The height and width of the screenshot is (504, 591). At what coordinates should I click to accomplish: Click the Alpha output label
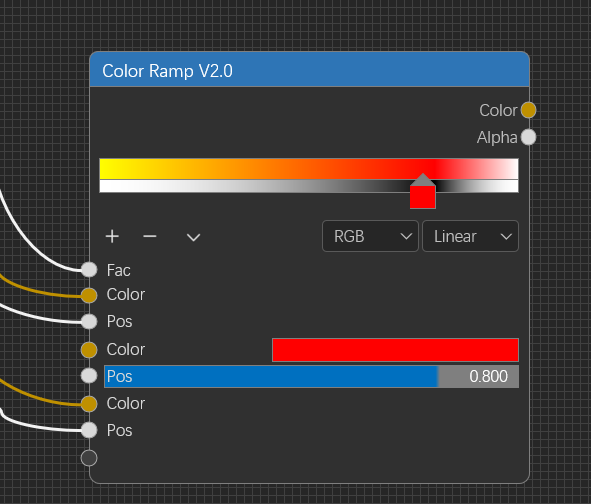pos(497,137)
